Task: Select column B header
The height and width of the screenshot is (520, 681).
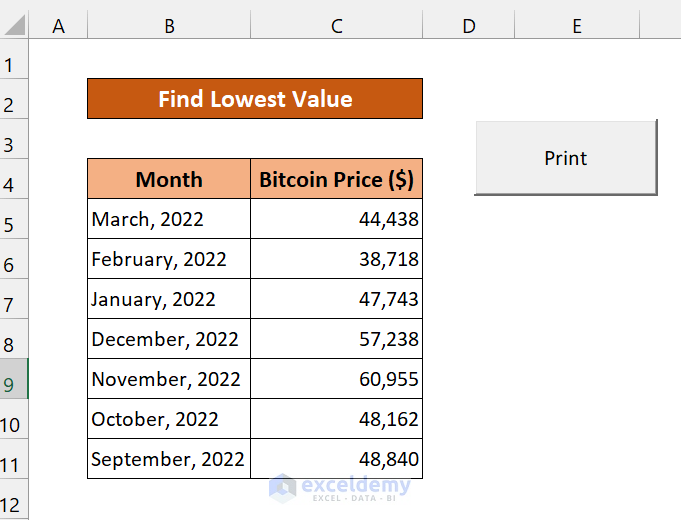Action: pos(169,26)
